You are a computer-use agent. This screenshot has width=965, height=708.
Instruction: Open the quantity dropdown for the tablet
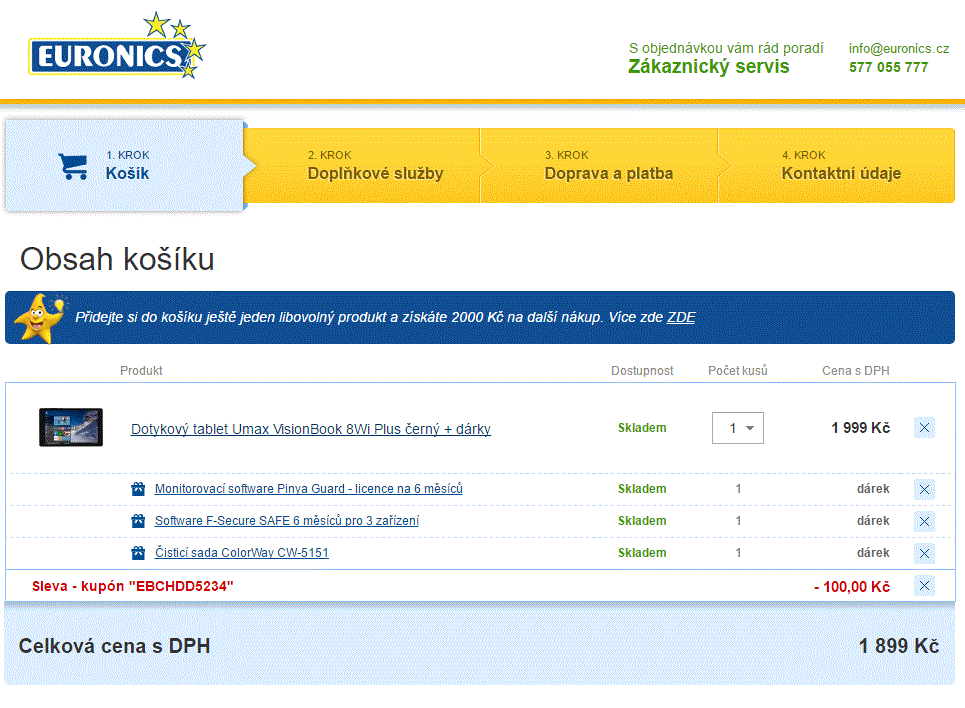point(738,428)
